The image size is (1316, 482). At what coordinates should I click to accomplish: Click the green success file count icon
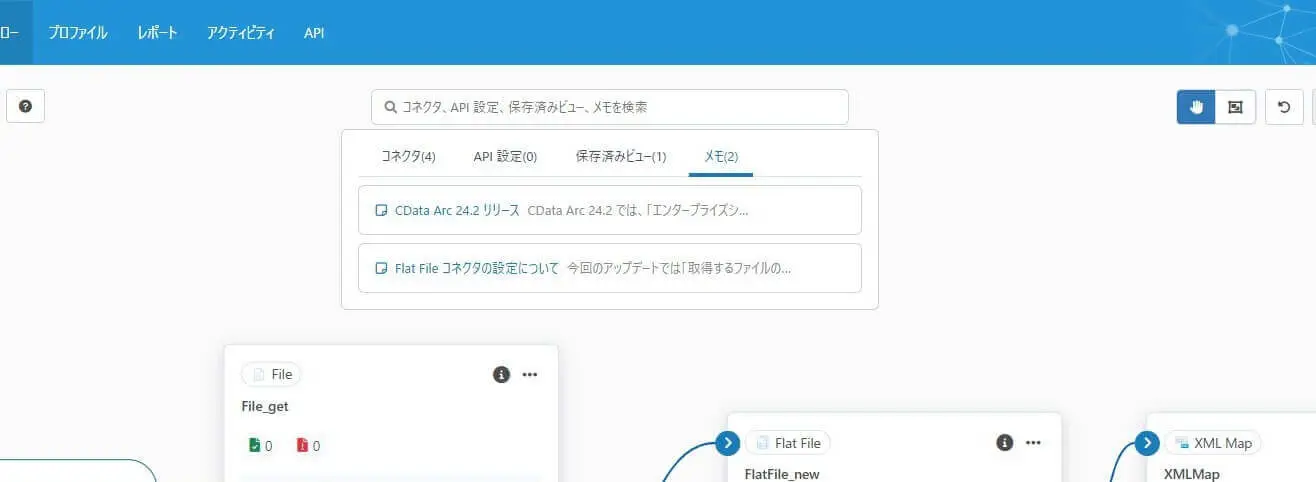pyautogui.click(x=255, y=445)
